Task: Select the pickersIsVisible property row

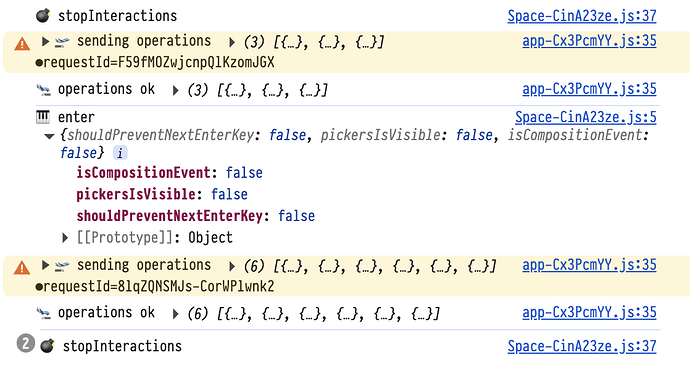Action: click(162, 194)
